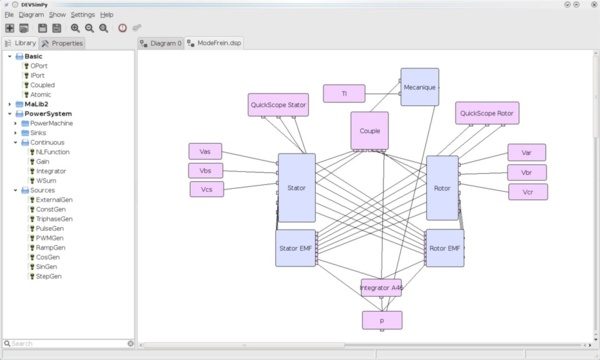Image resolution: width=600 pixels, height=360 pixels.
Task: Click the Zoom in magnifier icon
Action: tap(75, 28)
